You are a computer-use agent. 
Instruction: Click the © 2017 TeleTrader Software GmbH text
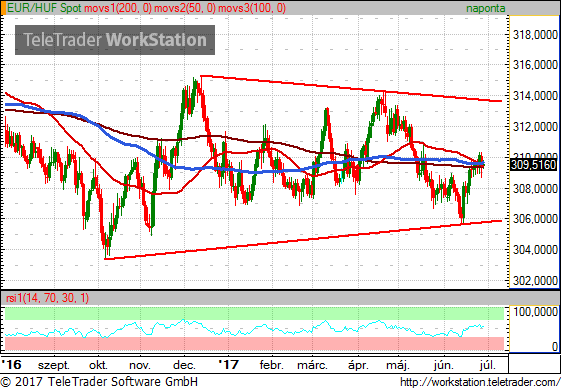[99, 382]
